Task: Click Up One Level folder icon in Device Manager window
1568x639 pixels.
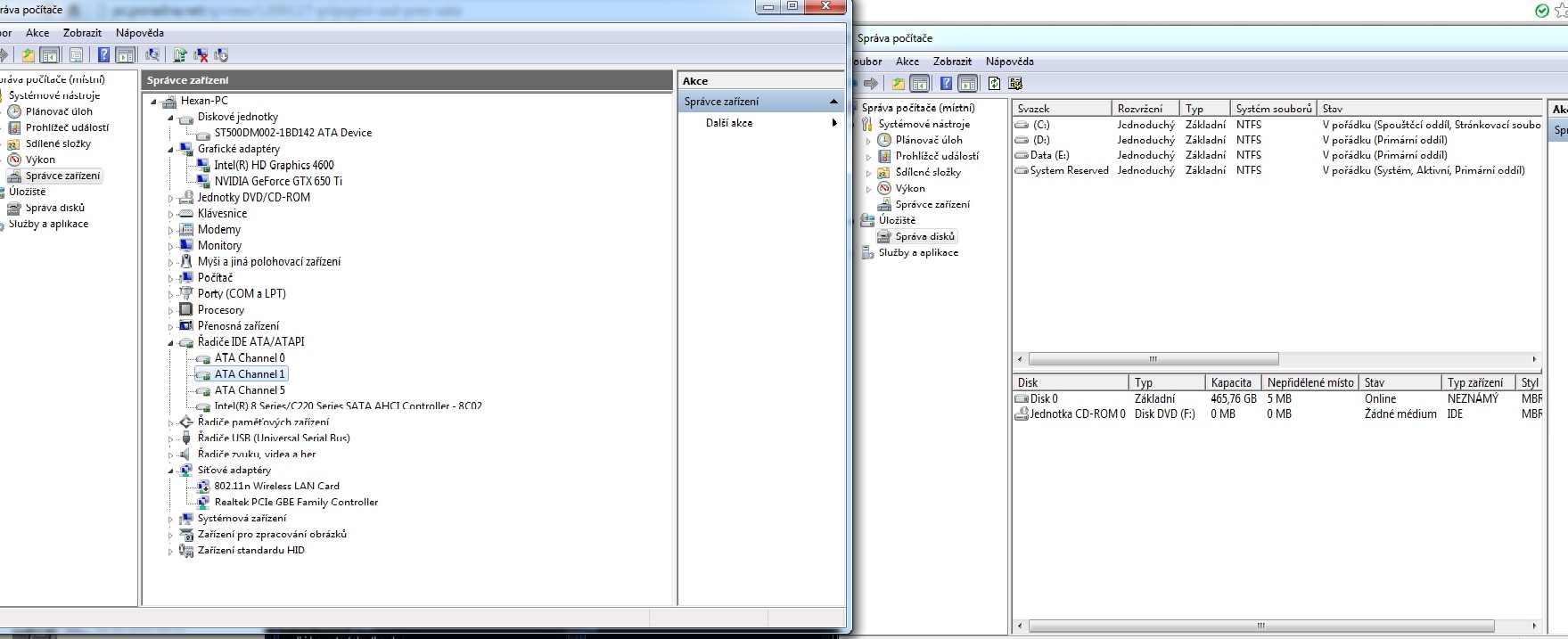Action: (29, 55)
